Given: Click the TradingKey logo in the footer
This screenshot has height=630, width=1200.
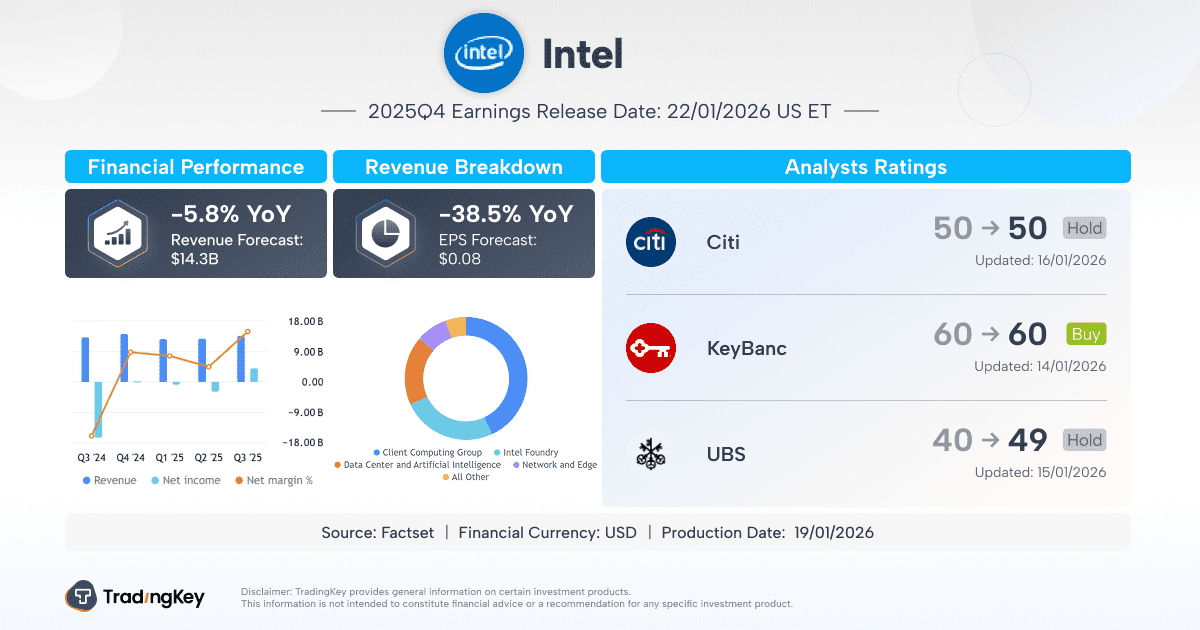Looking at the screenshot, I should tap(136, 597).
